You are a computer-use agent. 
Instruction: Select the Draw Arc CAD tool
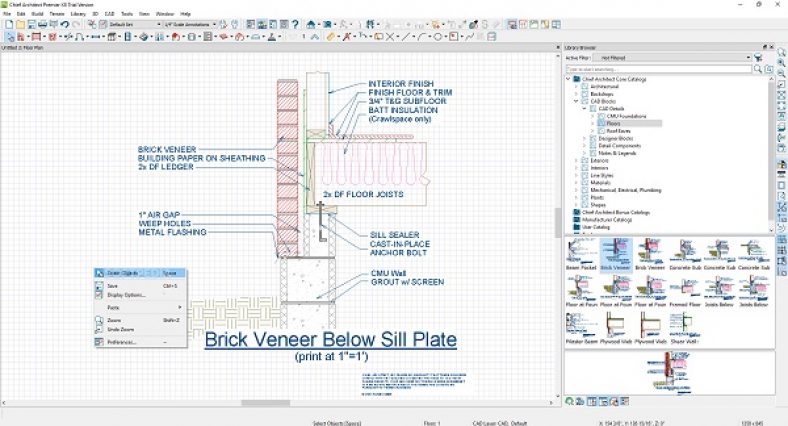(x=421, y=37)
